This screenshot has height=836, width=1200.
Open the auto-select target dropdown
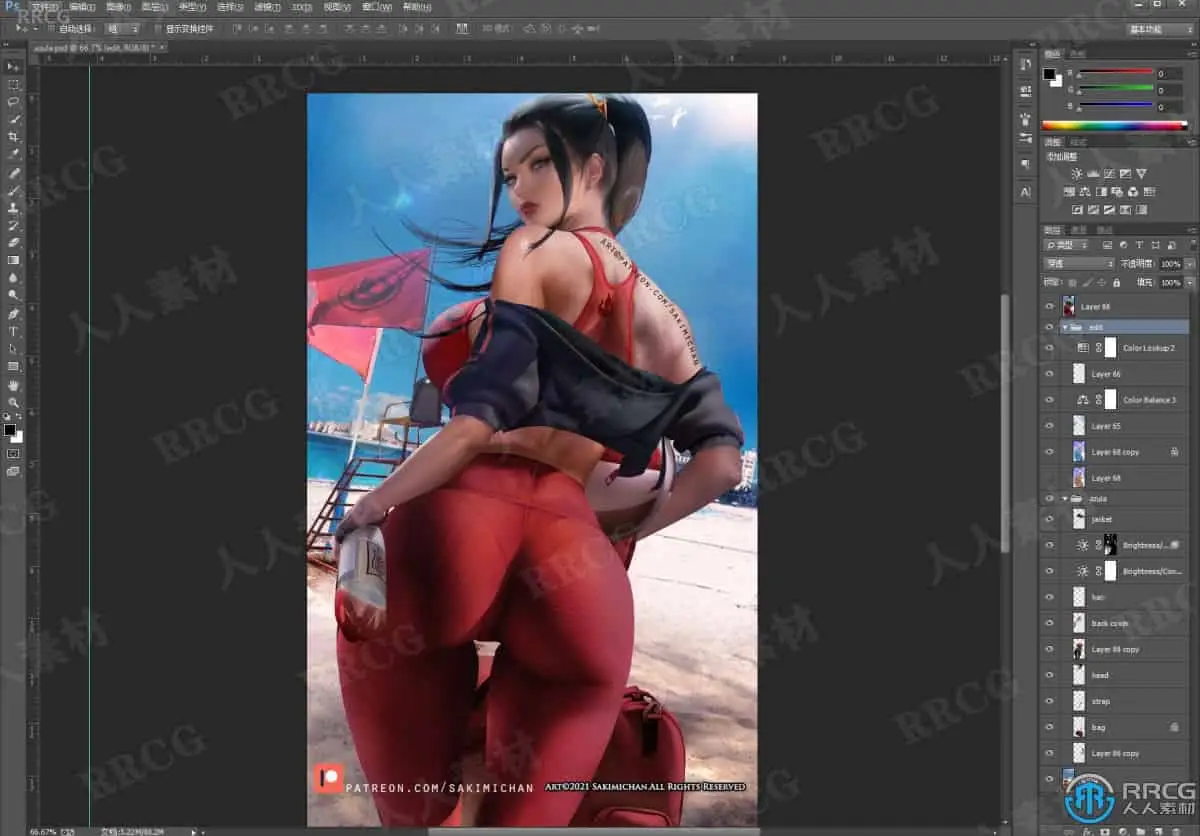click(122, 29)
